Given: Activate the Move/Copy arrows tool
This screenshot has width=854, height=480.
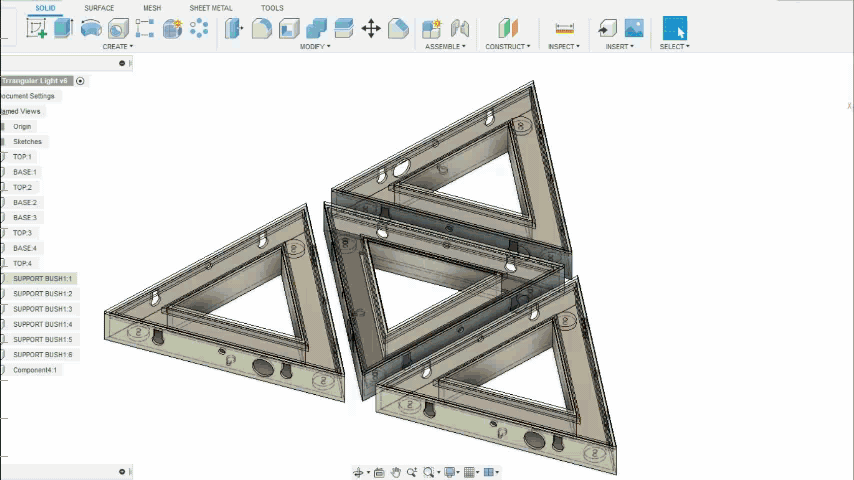Looking at the screenshot, I should tap(371, 28).
